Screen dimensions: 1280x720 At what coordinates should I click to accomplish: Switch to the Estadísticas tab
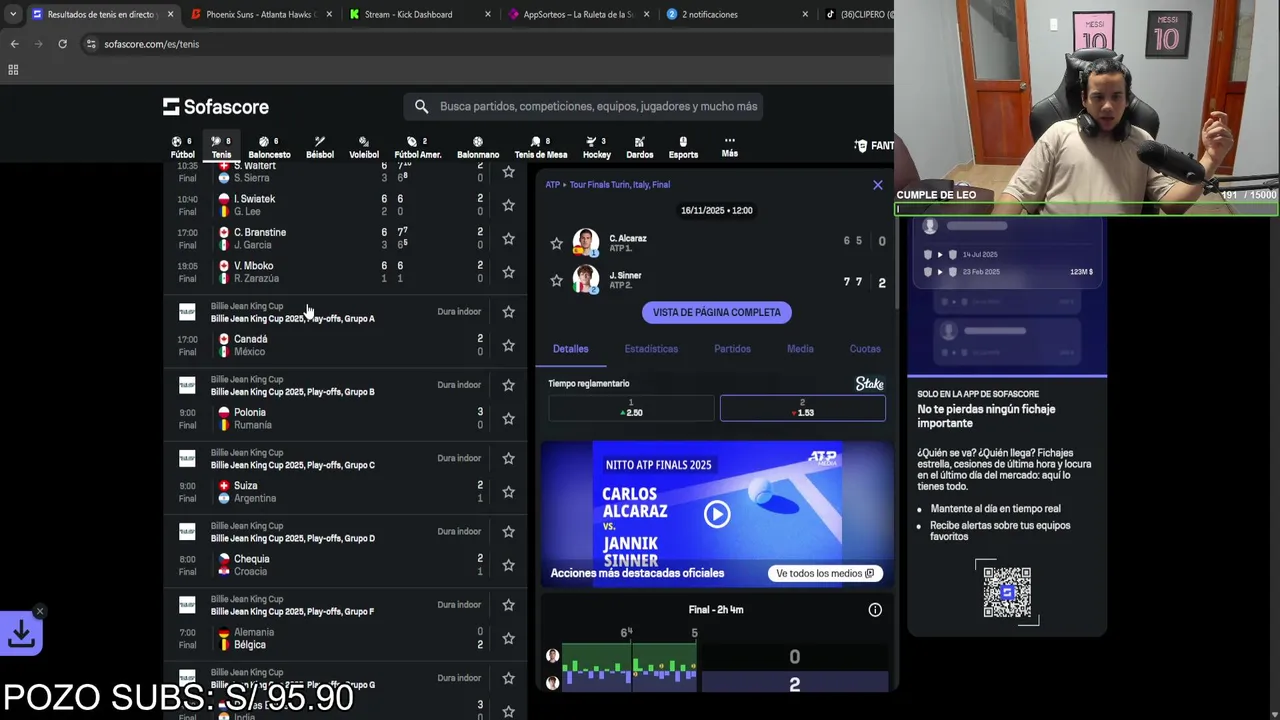[651, 349]
